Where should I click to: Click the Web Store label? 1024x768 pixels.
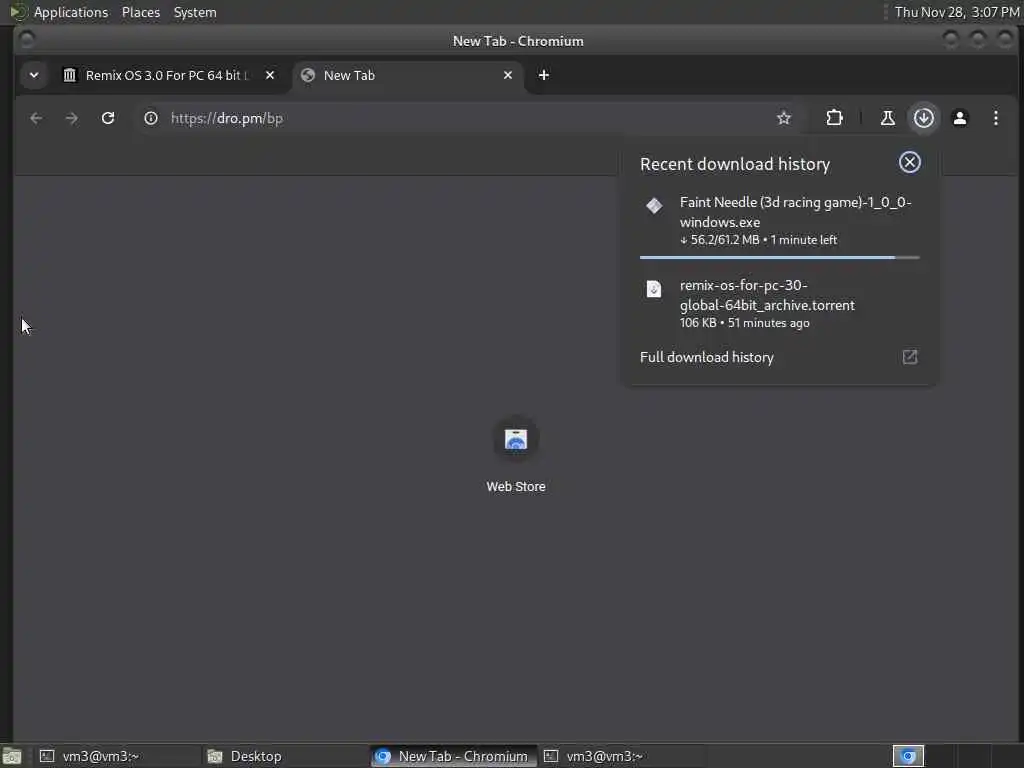pos(516,487)
